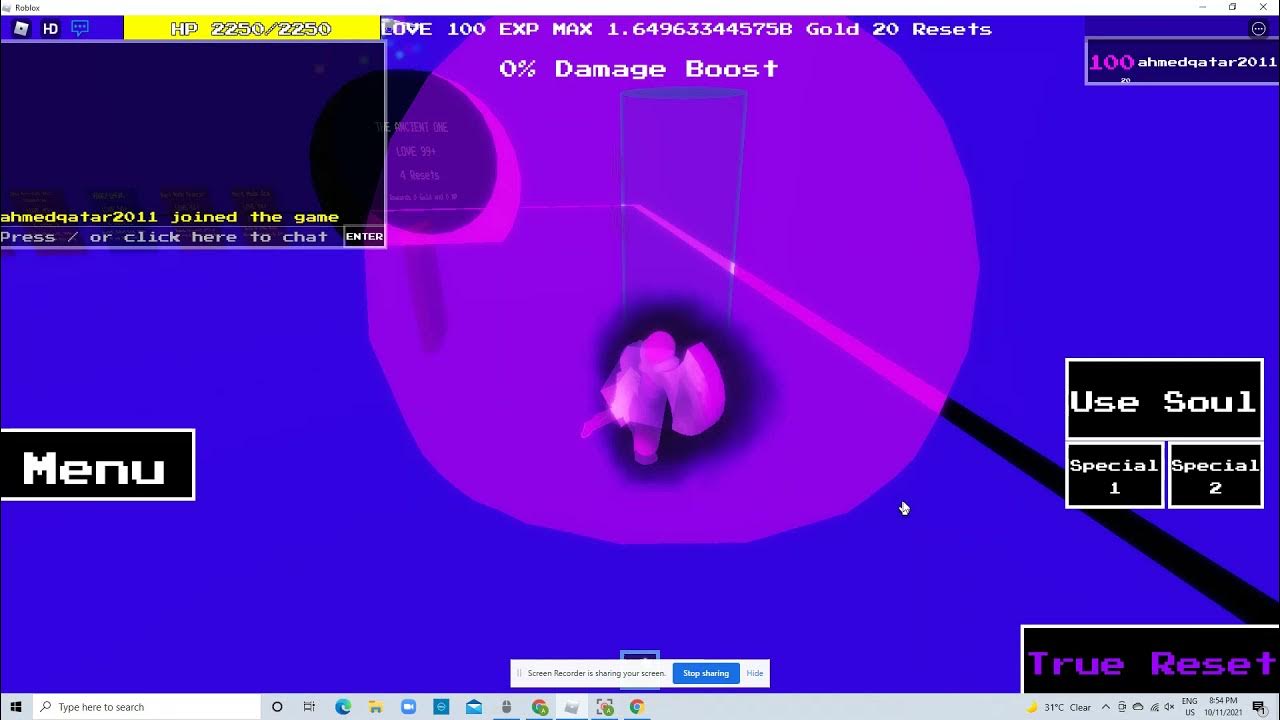The image size is (1280, 720).
Task: Hide the screen sharing notification bar
Action: coord(755,673)
